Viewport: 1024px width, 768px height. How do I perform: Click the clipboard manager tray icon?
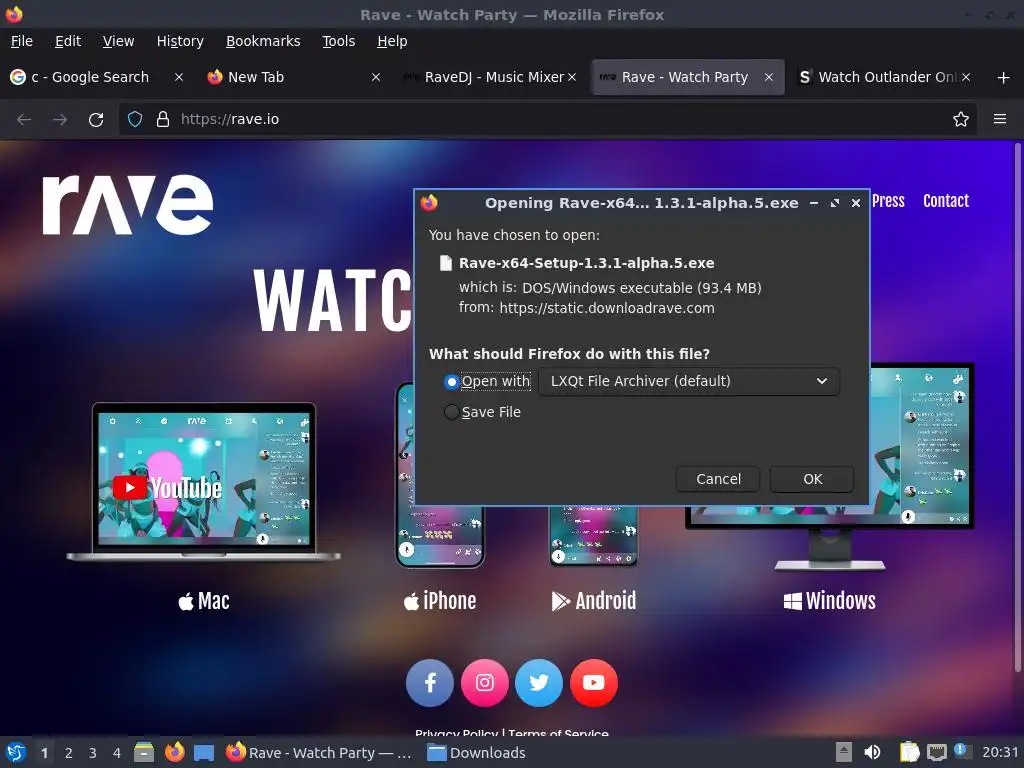[x=909, y=753]
